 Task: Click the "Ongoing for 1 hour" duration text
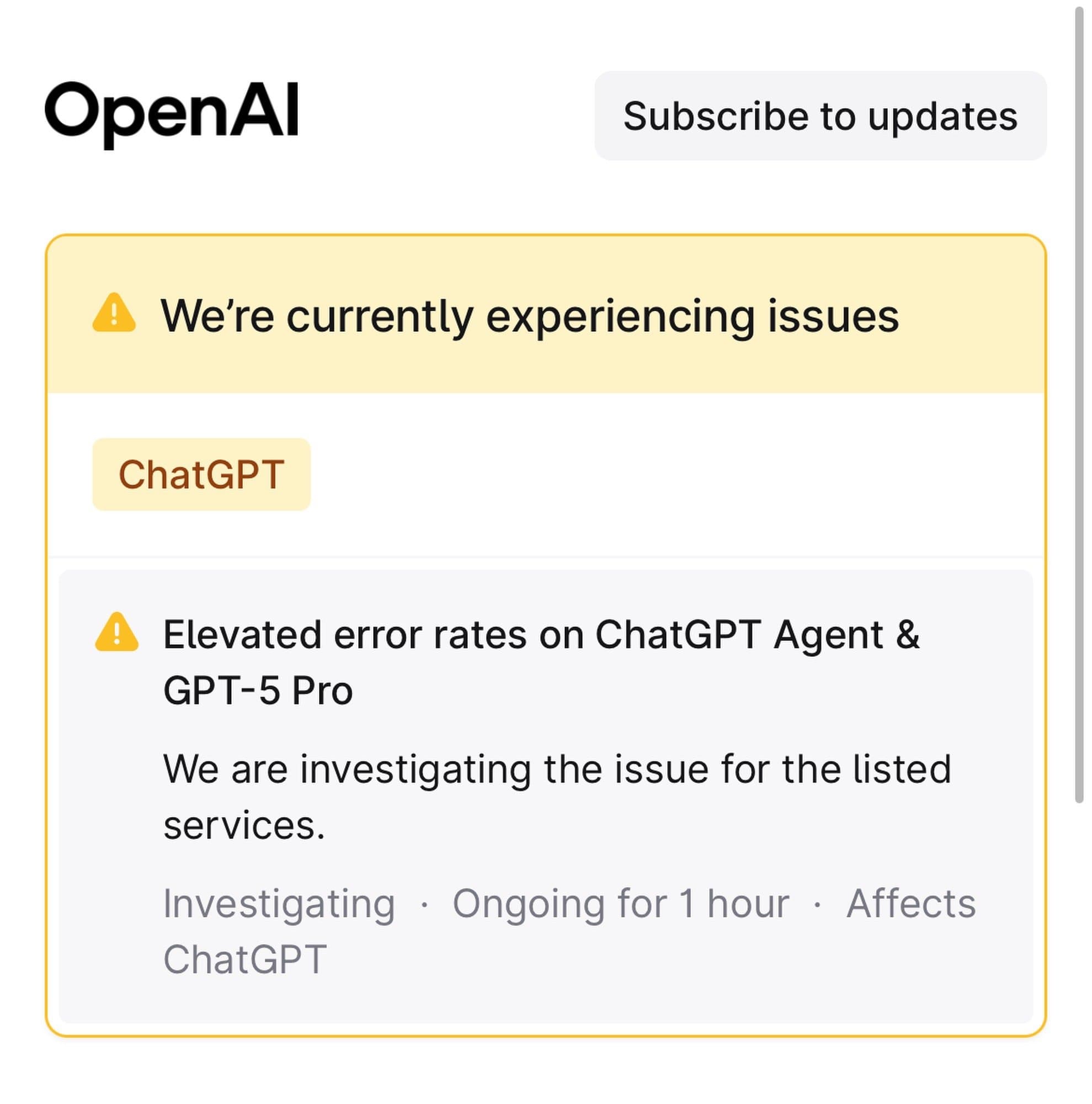pos(620,904)
